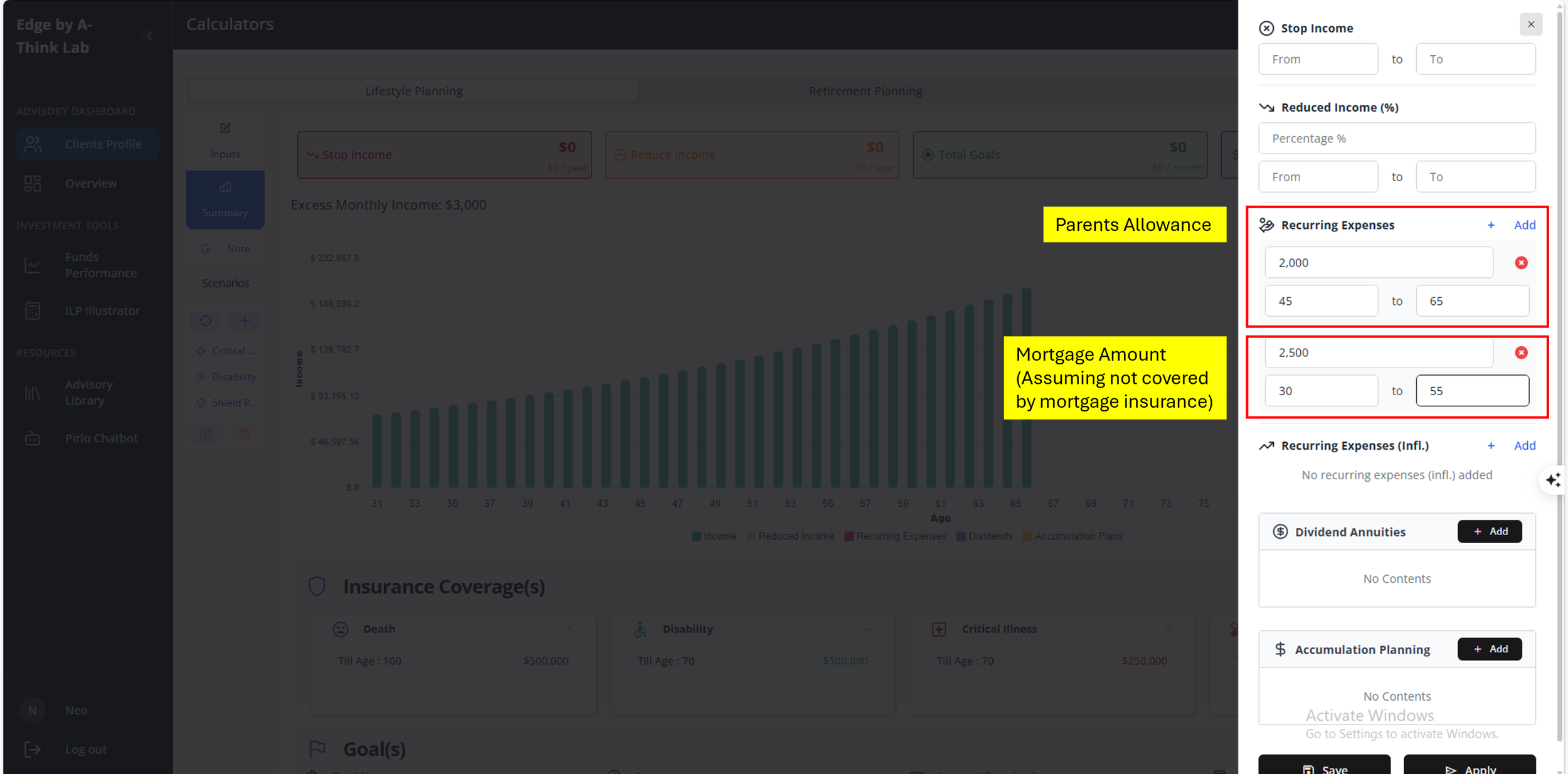Open the Inputs section

225,140
